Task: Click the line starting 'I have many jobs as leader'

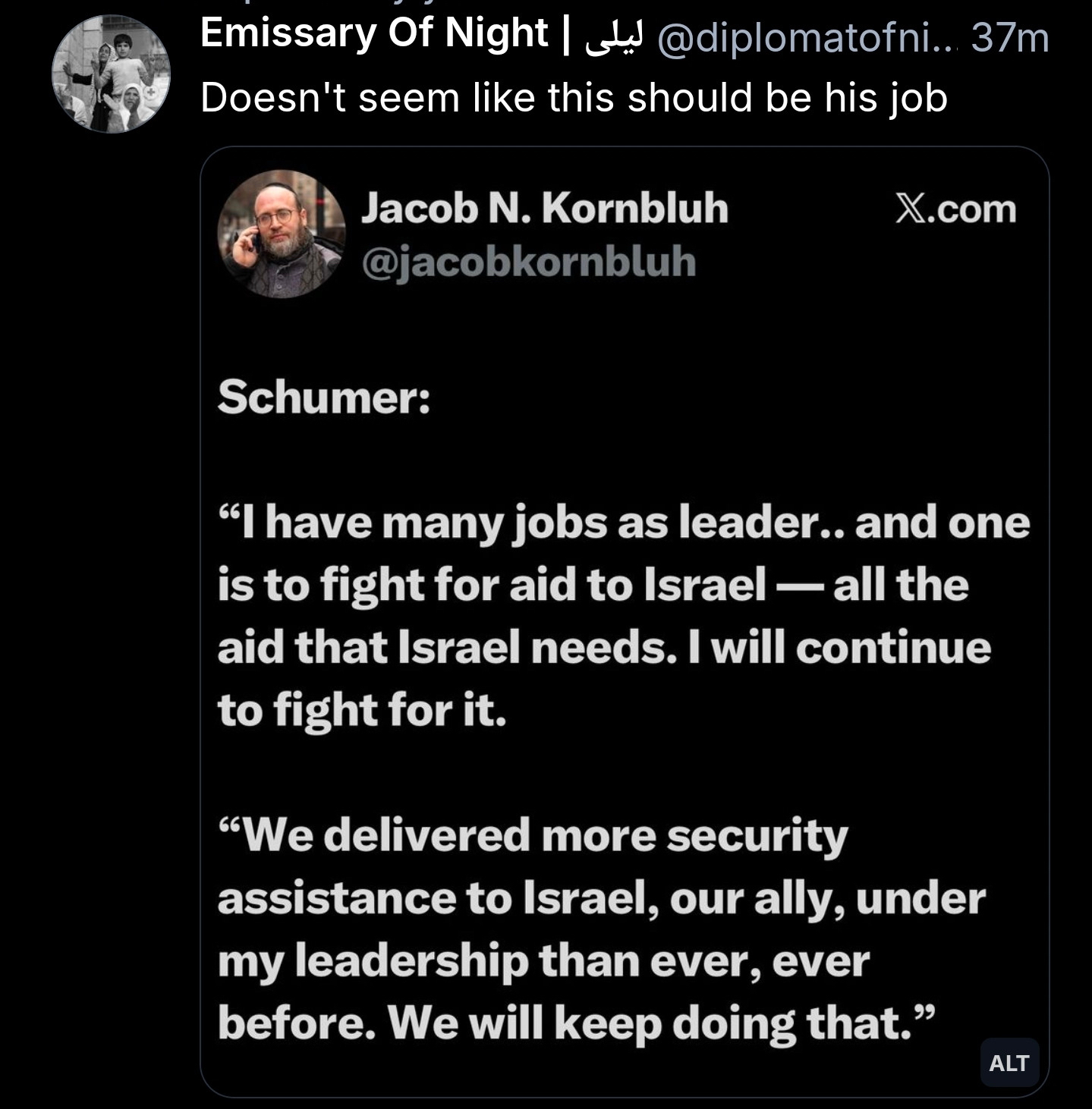Action: point(622,523)
